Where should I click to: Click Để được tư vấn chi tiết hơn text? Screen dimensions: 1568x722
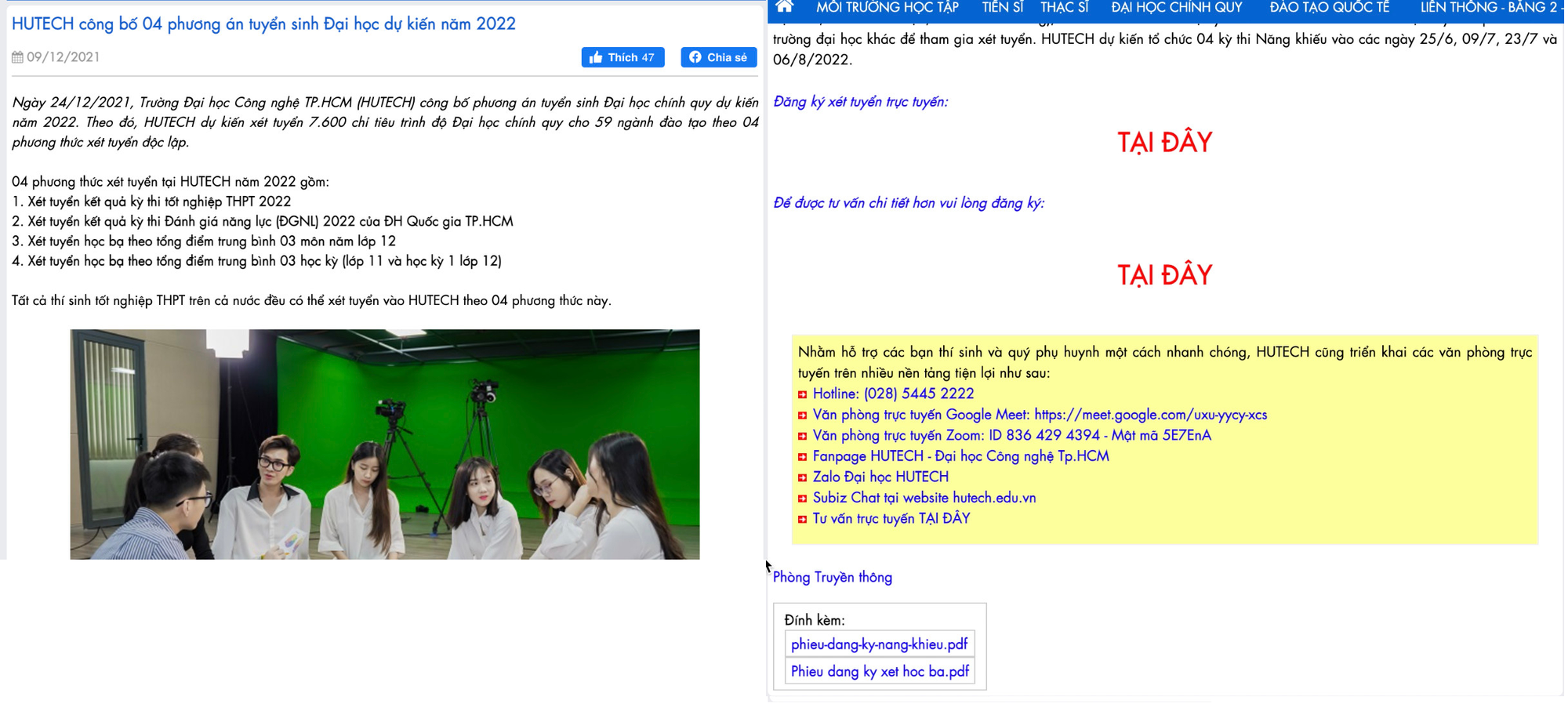909,203
